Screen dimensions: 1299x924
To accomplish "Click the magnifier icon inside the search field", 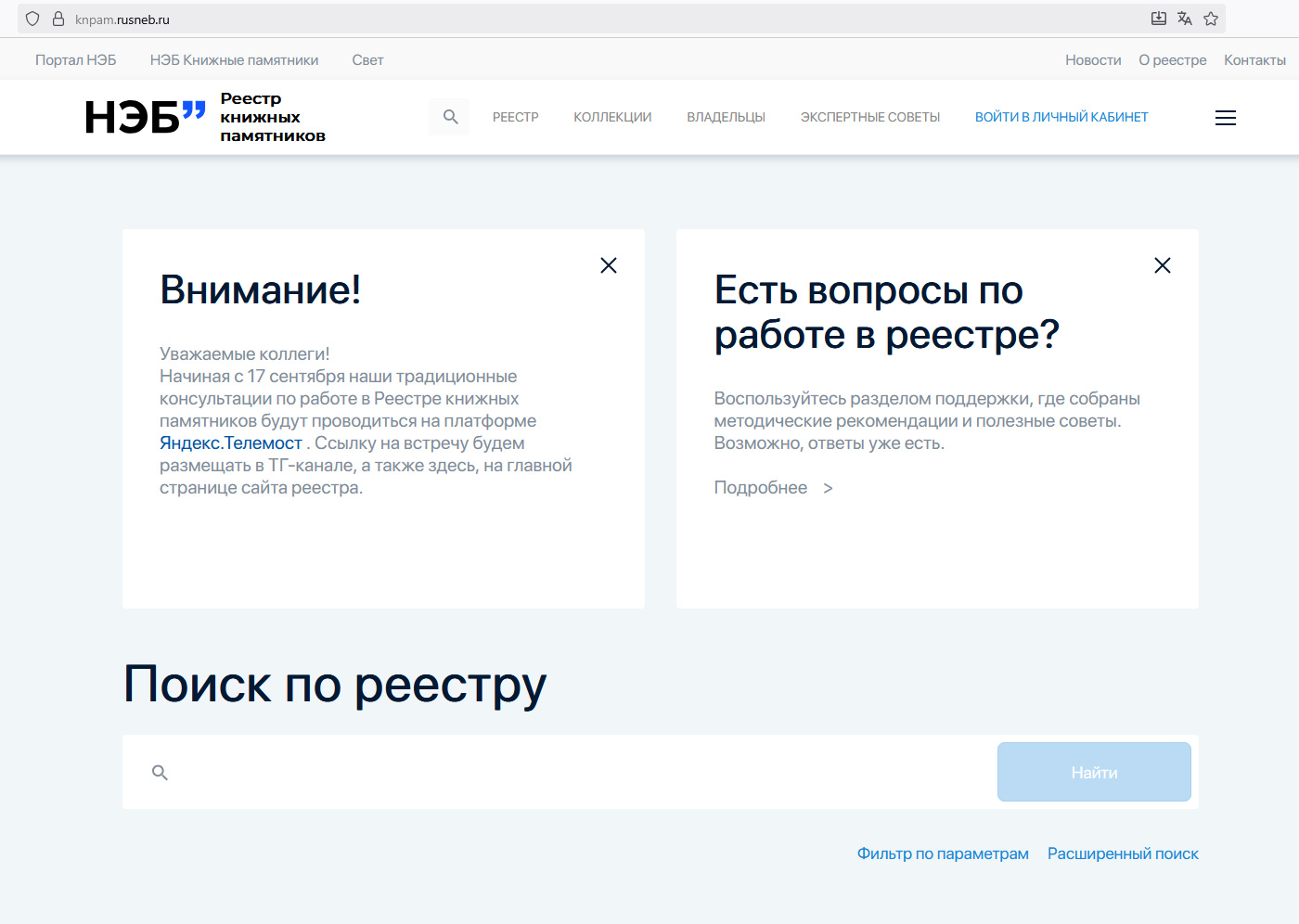I will click(159, 772).
